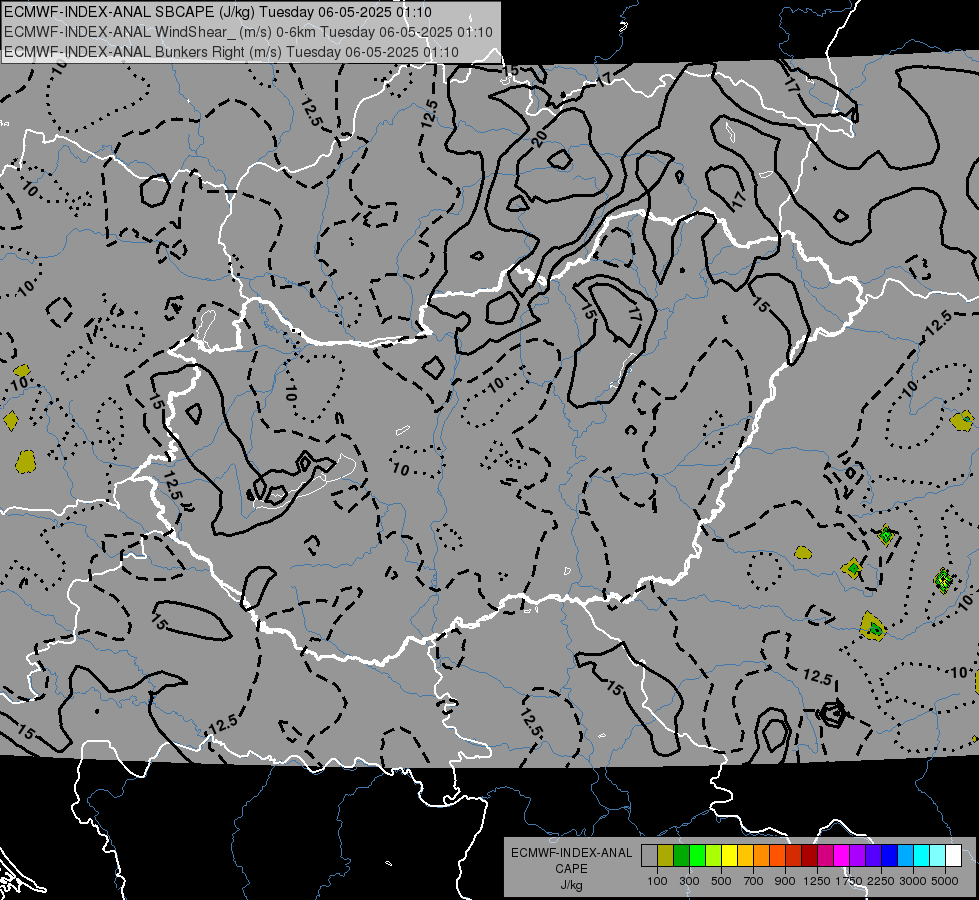Image resolution: width=979 pixels, height=900 pixels.
Task: Click ECMWF-INDEX-ANAL title in the legend box
Action: [x=571, y=853]
